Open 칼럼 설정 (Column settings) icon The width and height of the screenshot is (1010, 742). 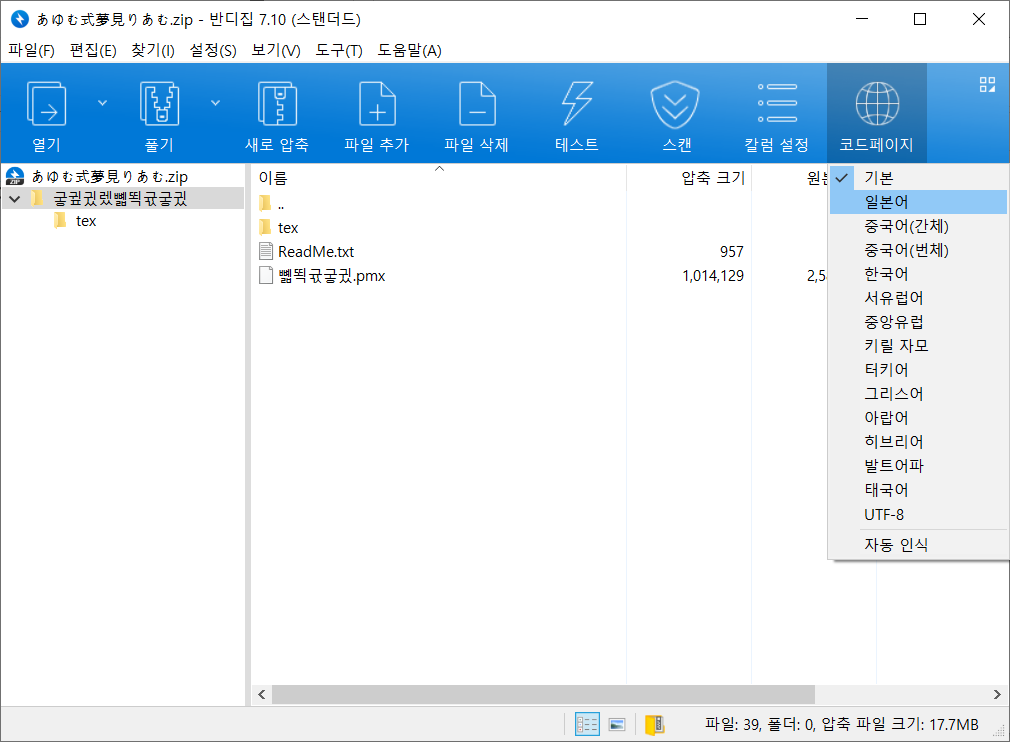click(777, 103)
